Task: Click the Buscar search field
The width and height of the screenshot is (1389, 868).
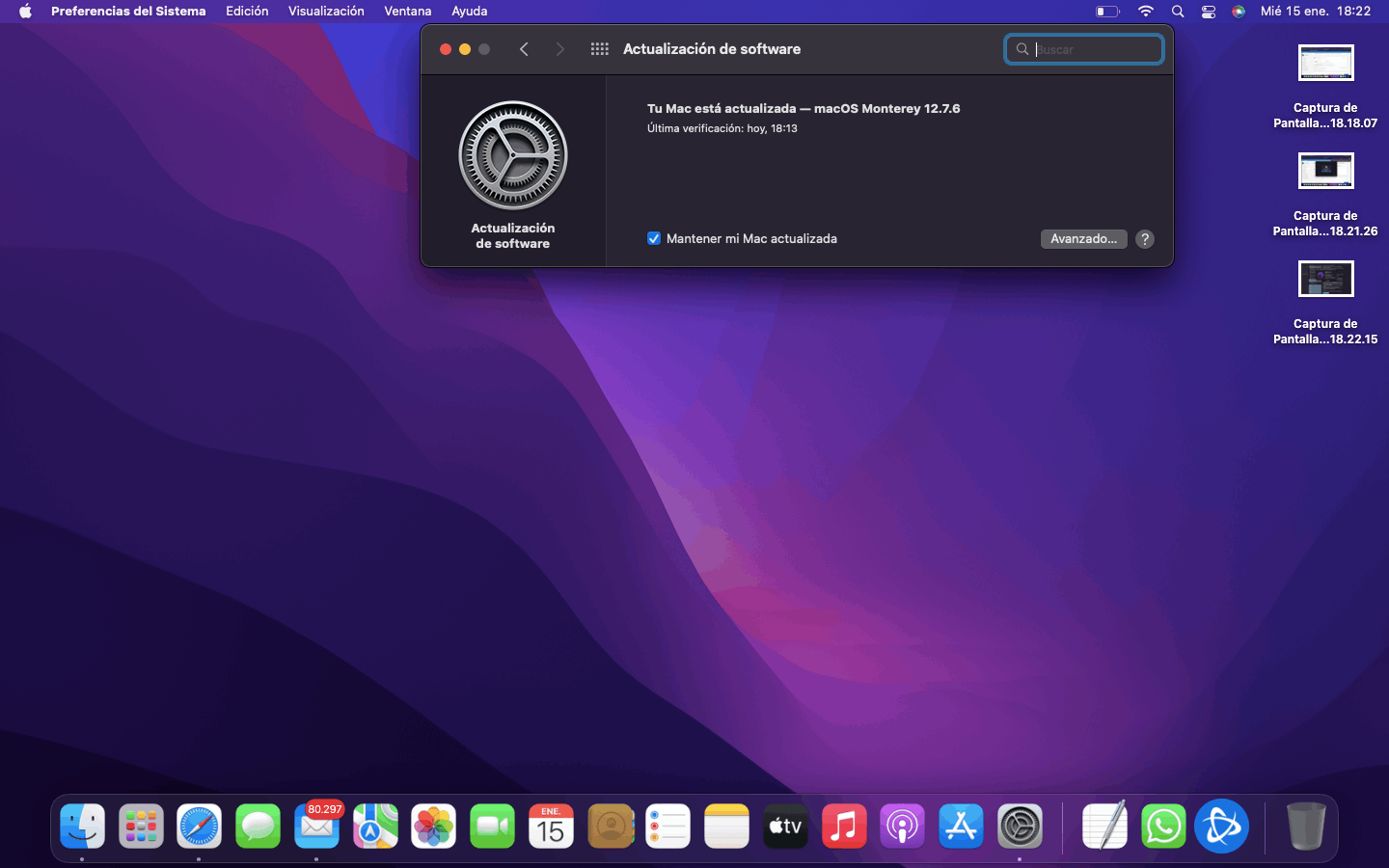Action: 1084,49
